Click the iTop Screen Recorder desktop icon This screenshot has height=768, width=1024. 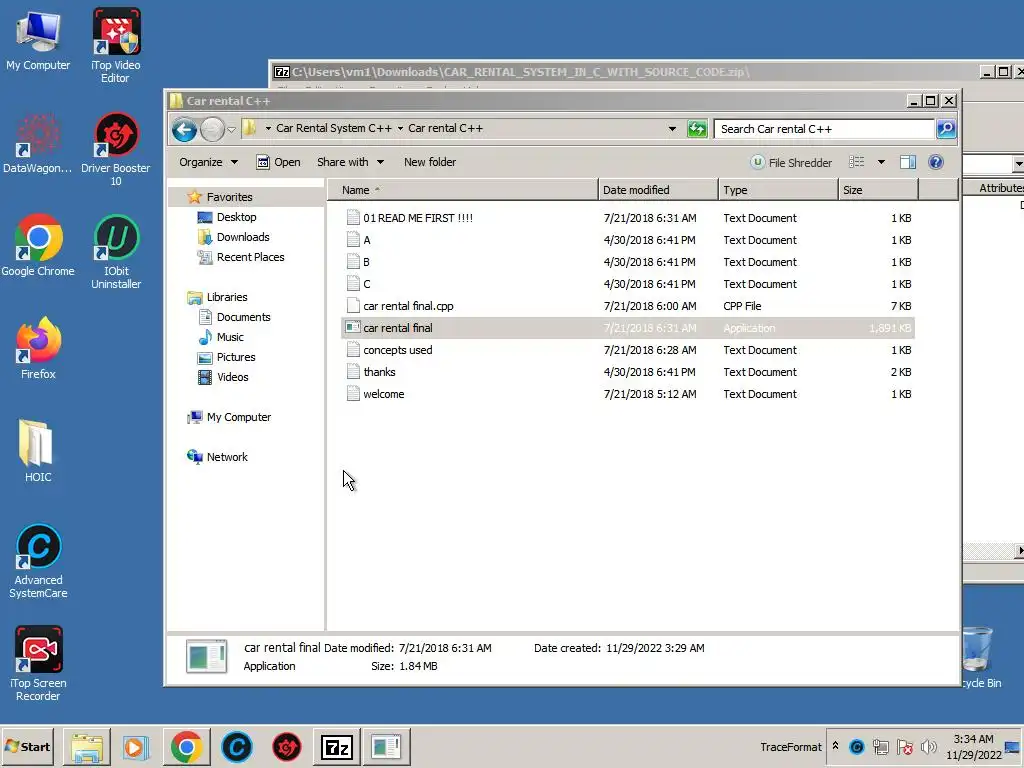coord(38,664)
